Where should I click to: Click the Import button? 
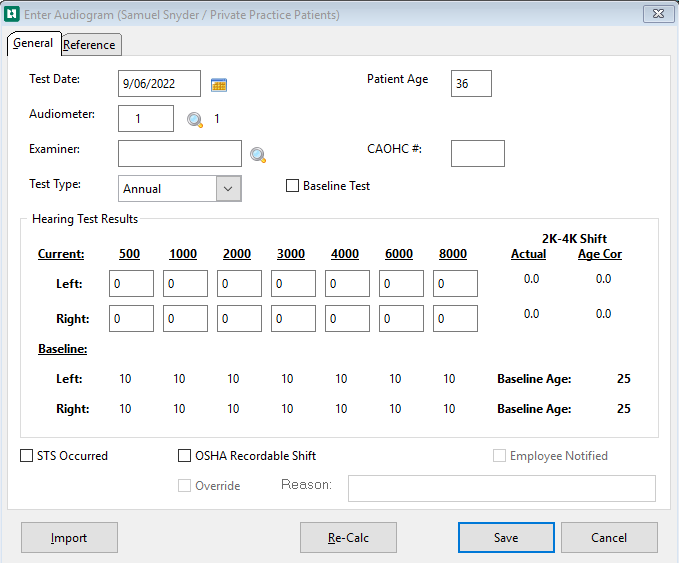(69, 537)
